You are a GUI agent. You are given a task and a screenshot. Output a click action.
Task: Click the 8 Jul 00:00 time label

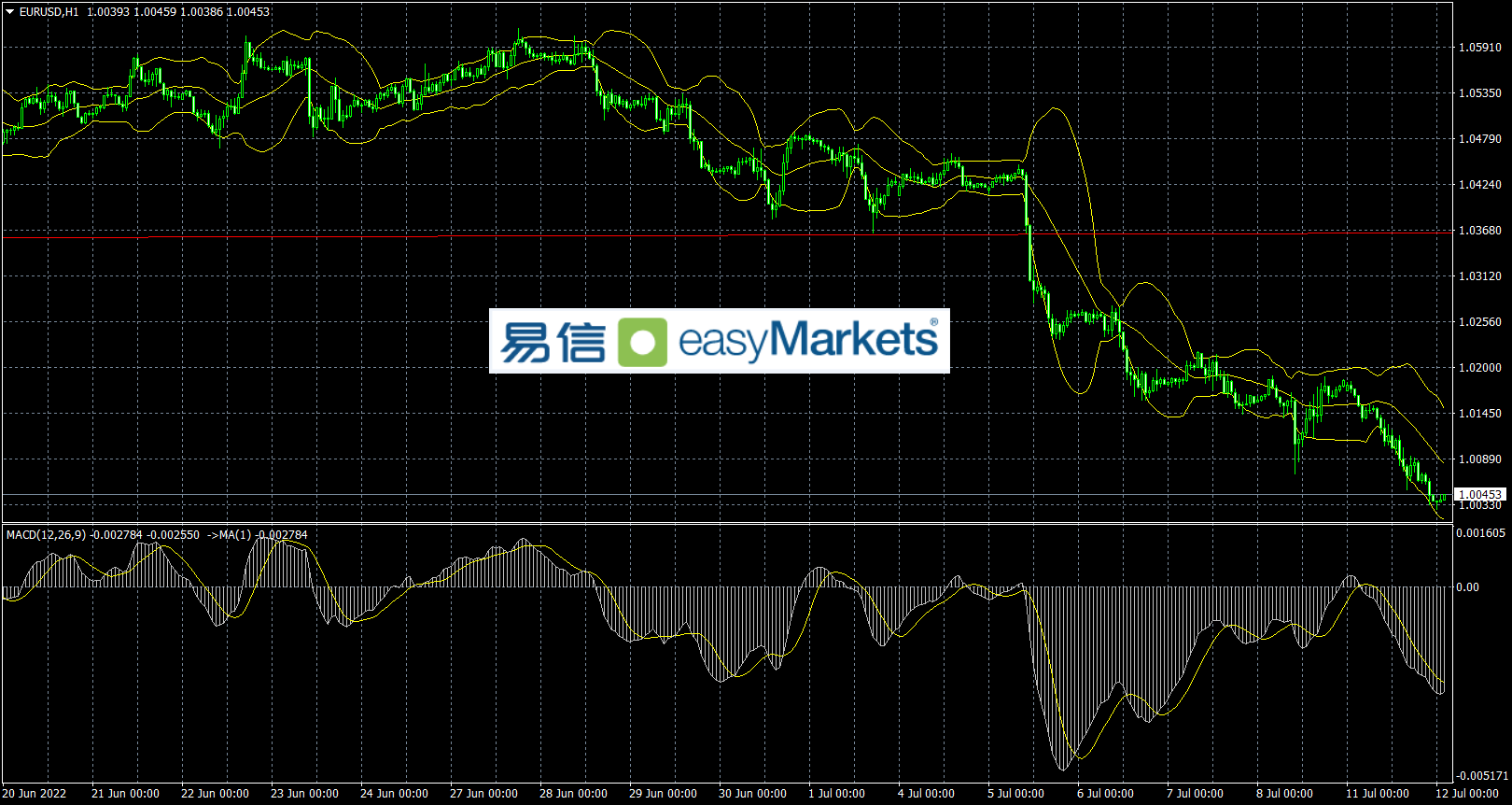click(1284, 794)
